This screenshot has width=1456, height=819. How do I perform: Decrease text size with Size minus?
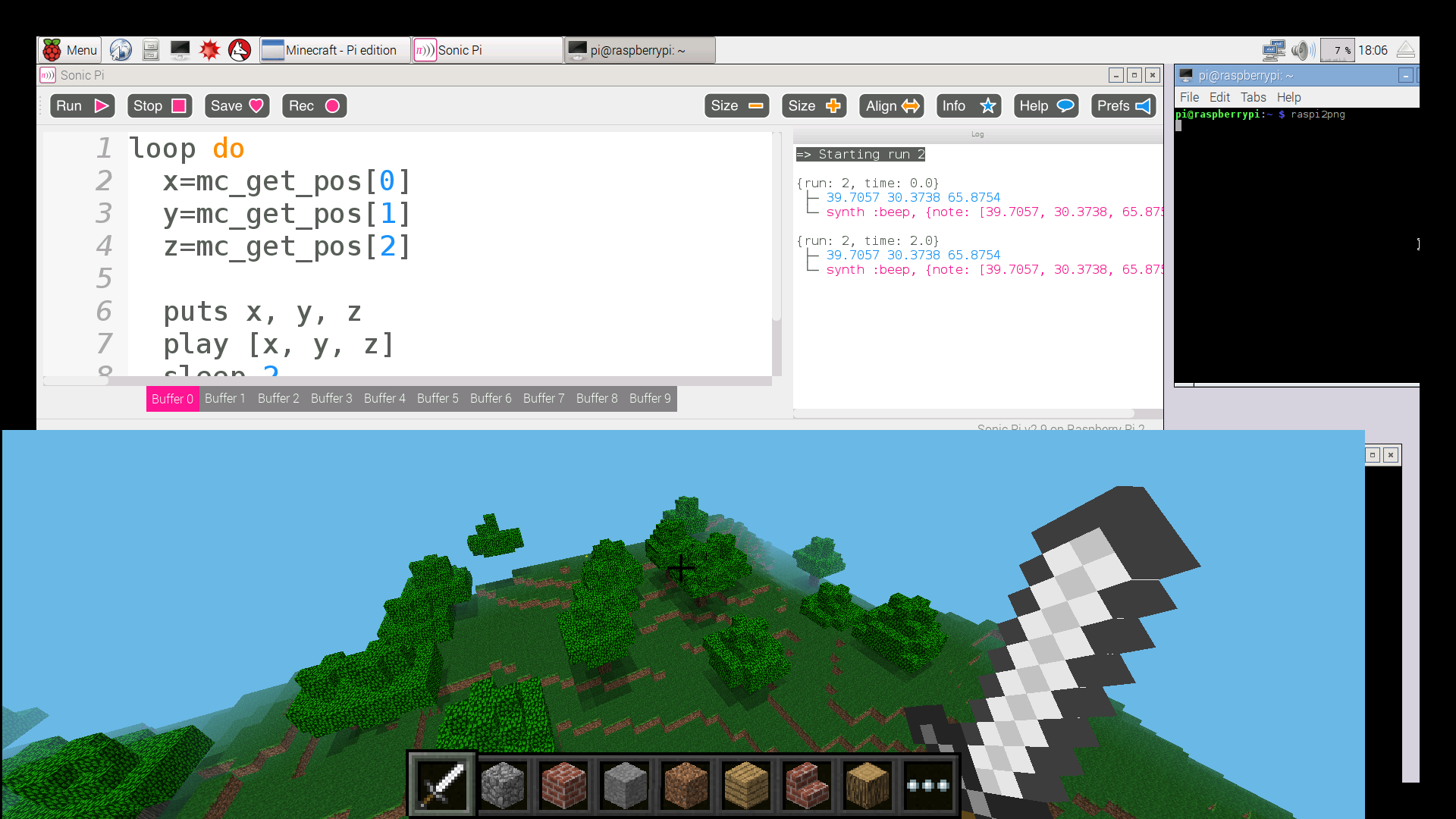(x=736, y=106)
